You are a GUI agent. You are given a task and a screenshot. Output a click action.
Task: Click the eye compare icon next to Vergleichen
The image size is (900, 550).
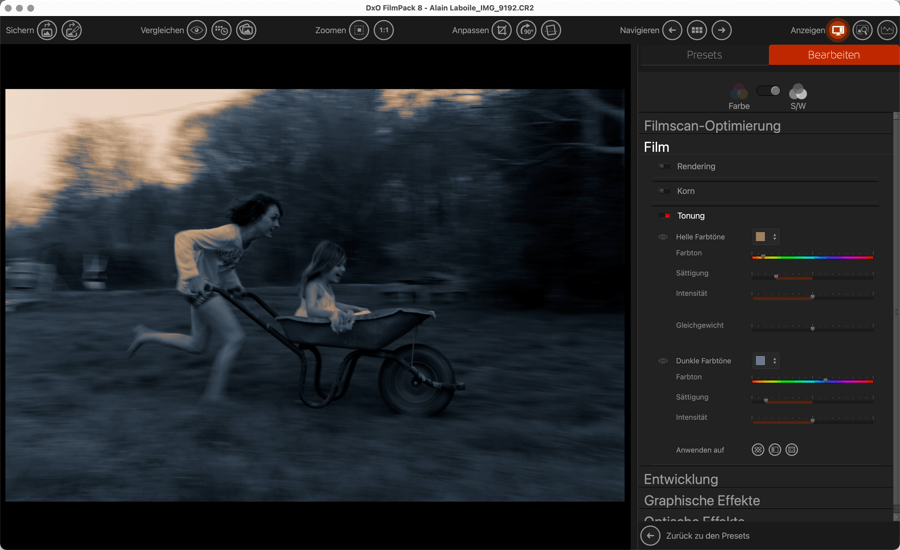pos(197,31)
